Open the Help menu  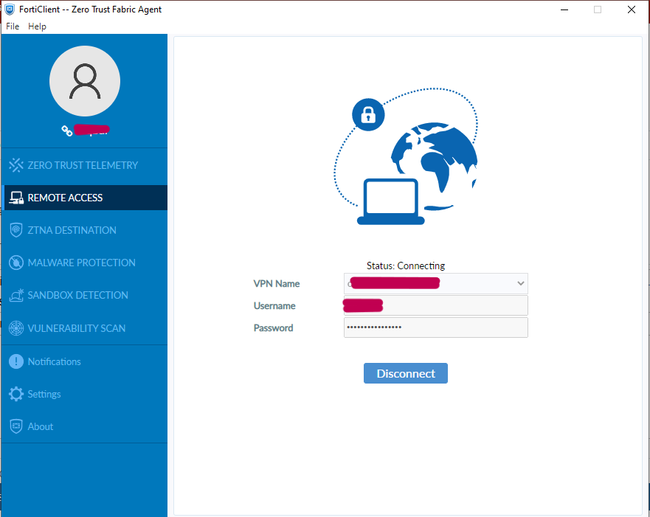coord(37,27)
